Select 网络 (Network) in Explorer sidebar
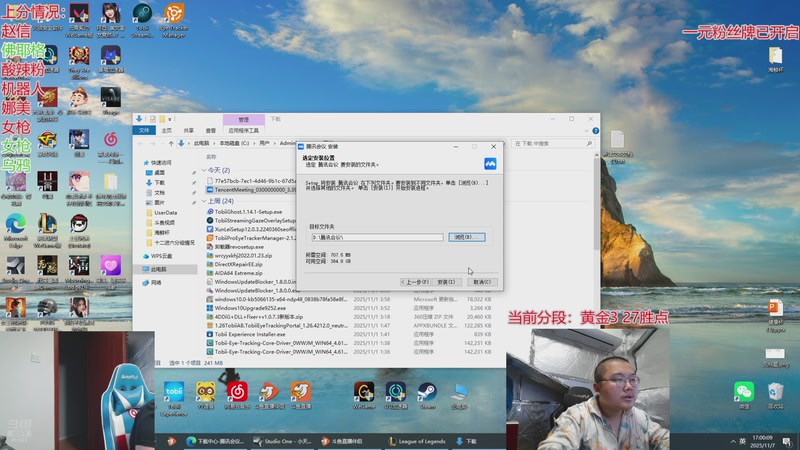 tap(156, 282)
